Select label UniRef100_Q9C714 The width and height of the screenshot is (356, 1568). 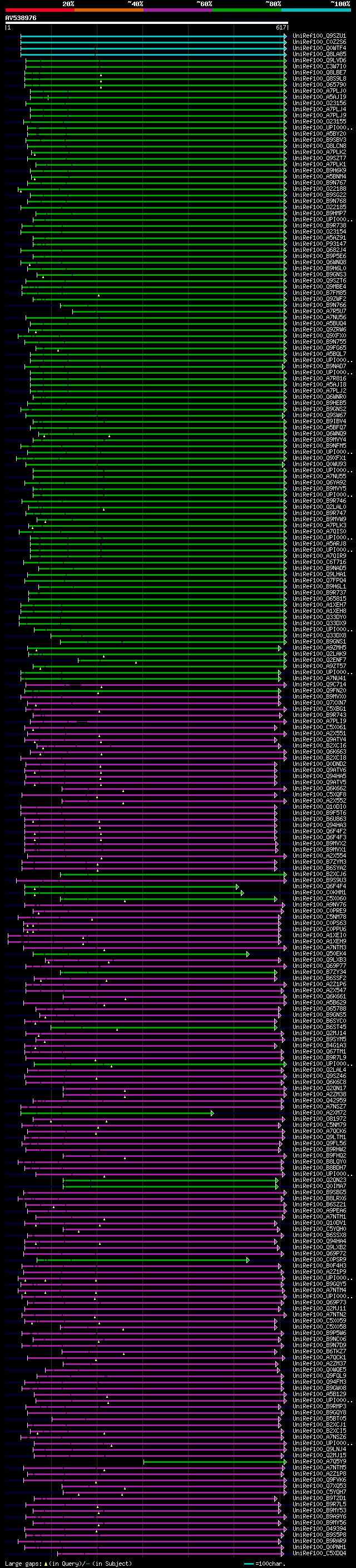(x=319, y=685)
